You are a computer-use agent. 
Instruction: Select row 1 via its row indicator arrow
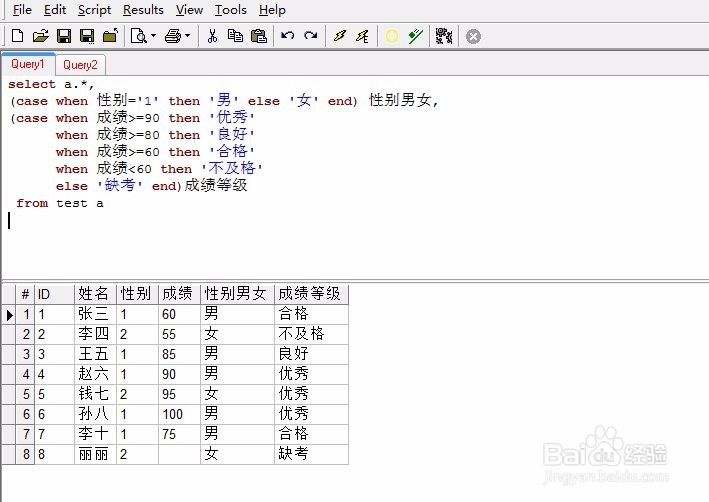pos(9,314)
